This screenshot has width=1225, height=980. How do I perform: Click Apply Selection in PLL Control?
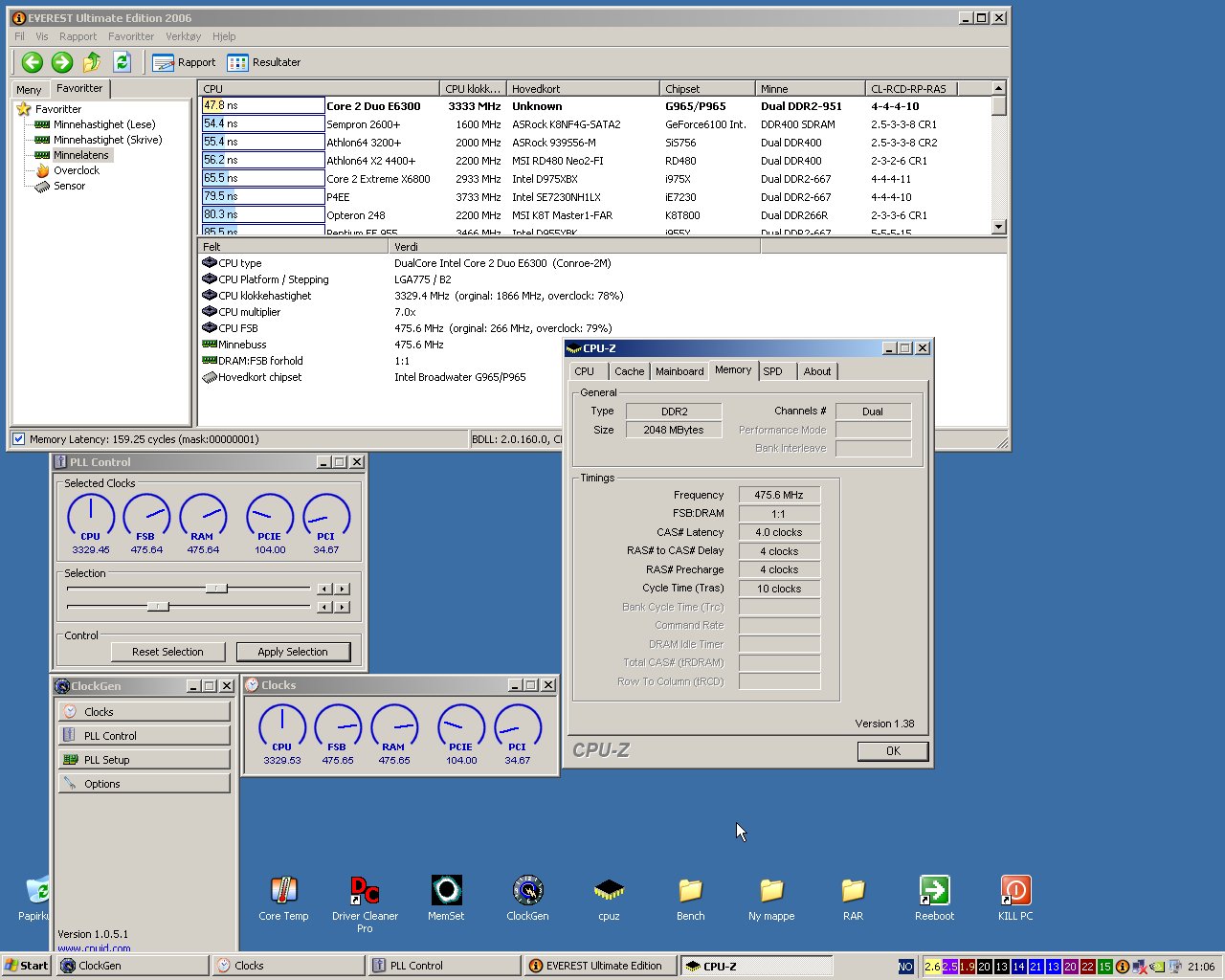point(293,652)
